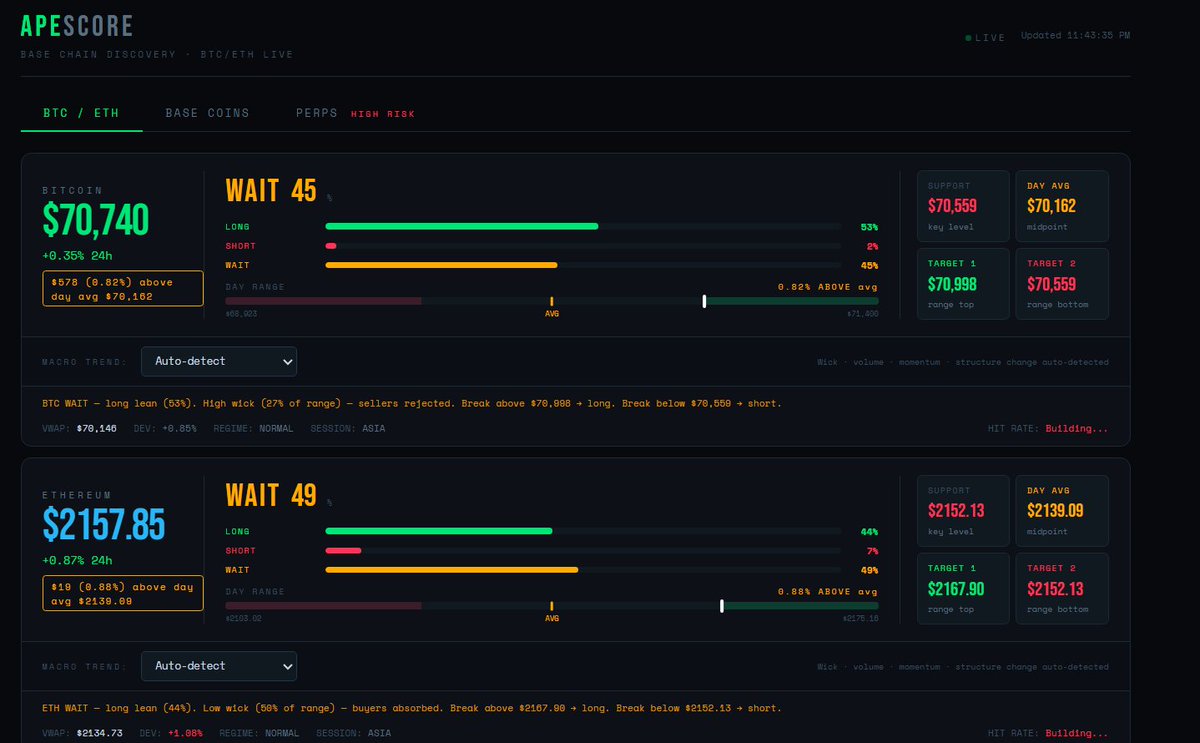Click Bitcoin HIT RATE Building... status
Image resolution: width=1200 pixels, height=743 pixels.
point(1077,428)
